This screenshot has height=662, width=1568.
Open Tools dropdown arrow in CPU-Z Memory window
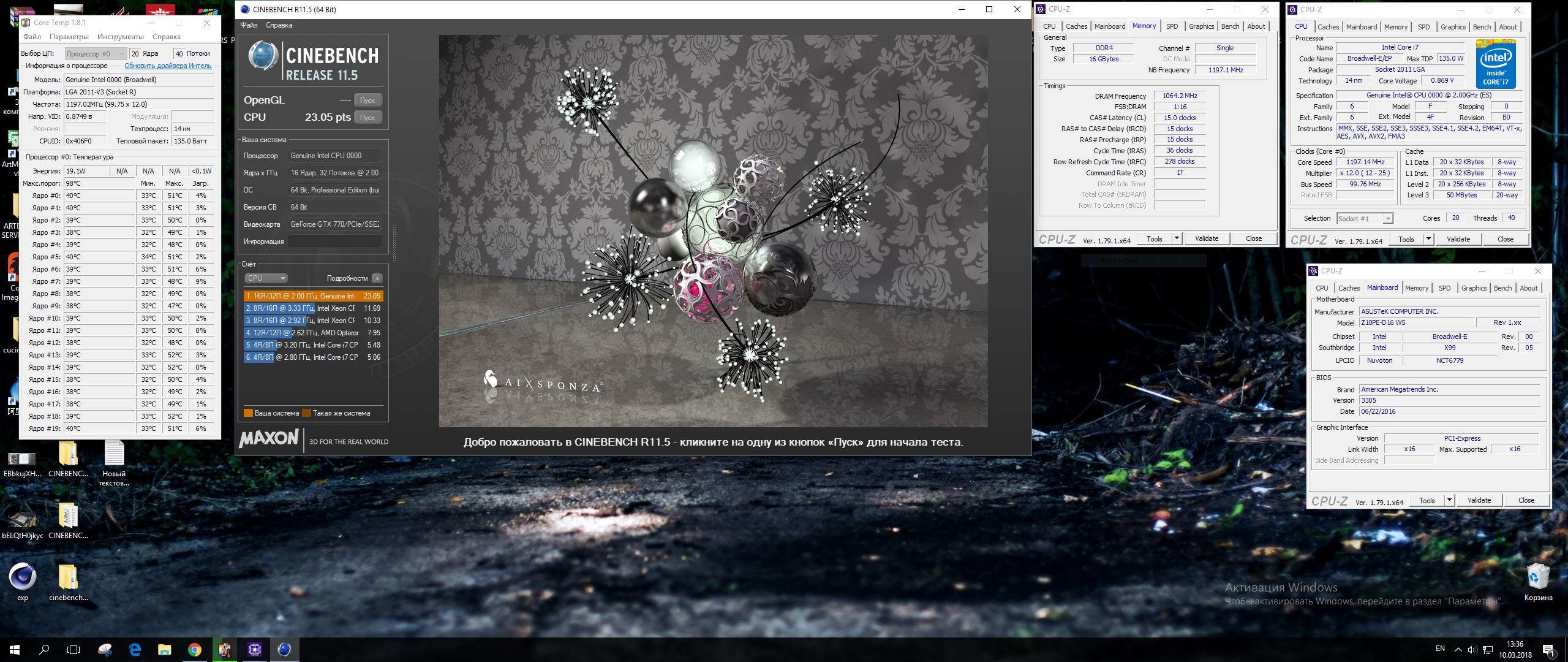(x=1177, y=238)
